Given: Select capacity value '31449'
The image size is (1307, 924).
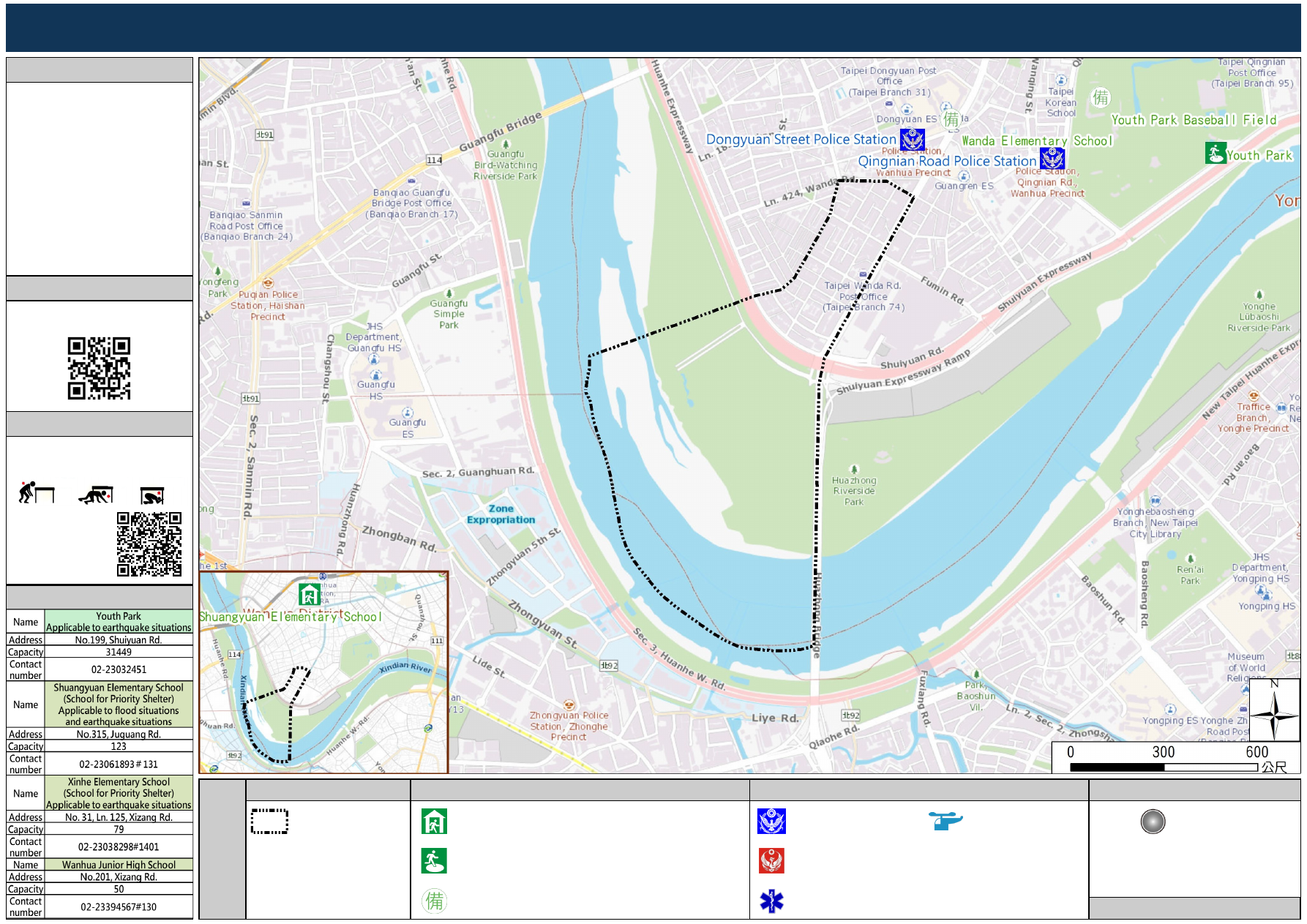Looking at the screenshot, I should click(x=119, y=652).
